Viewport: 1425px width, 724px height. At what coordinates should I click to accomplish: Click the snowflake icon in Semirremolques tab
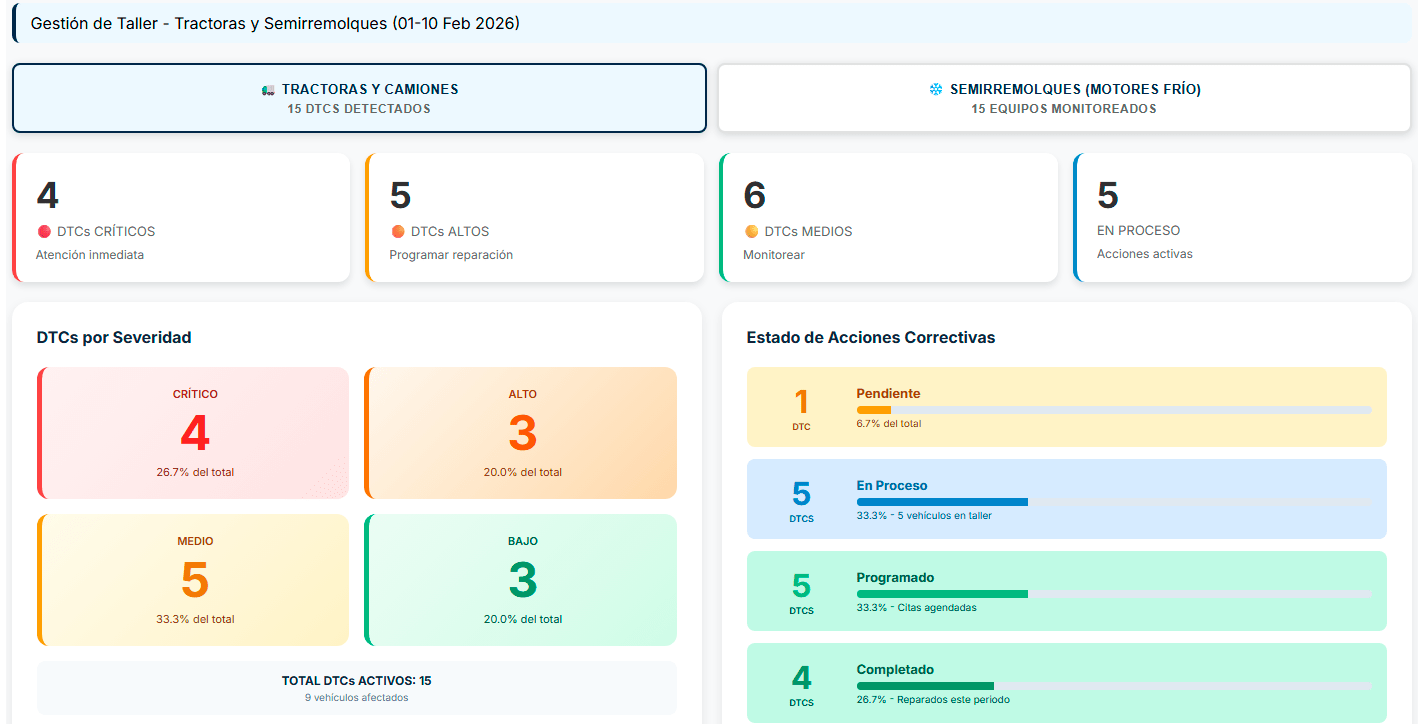[x=936, y=90]
